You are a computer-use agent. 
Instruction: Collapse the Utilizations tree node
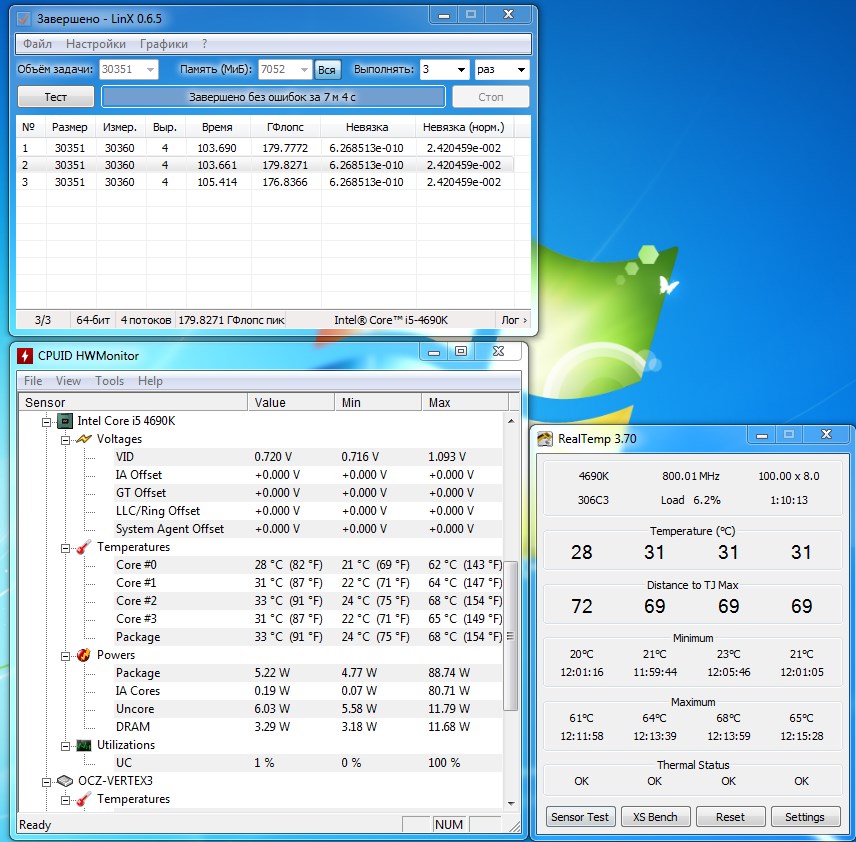65,746
